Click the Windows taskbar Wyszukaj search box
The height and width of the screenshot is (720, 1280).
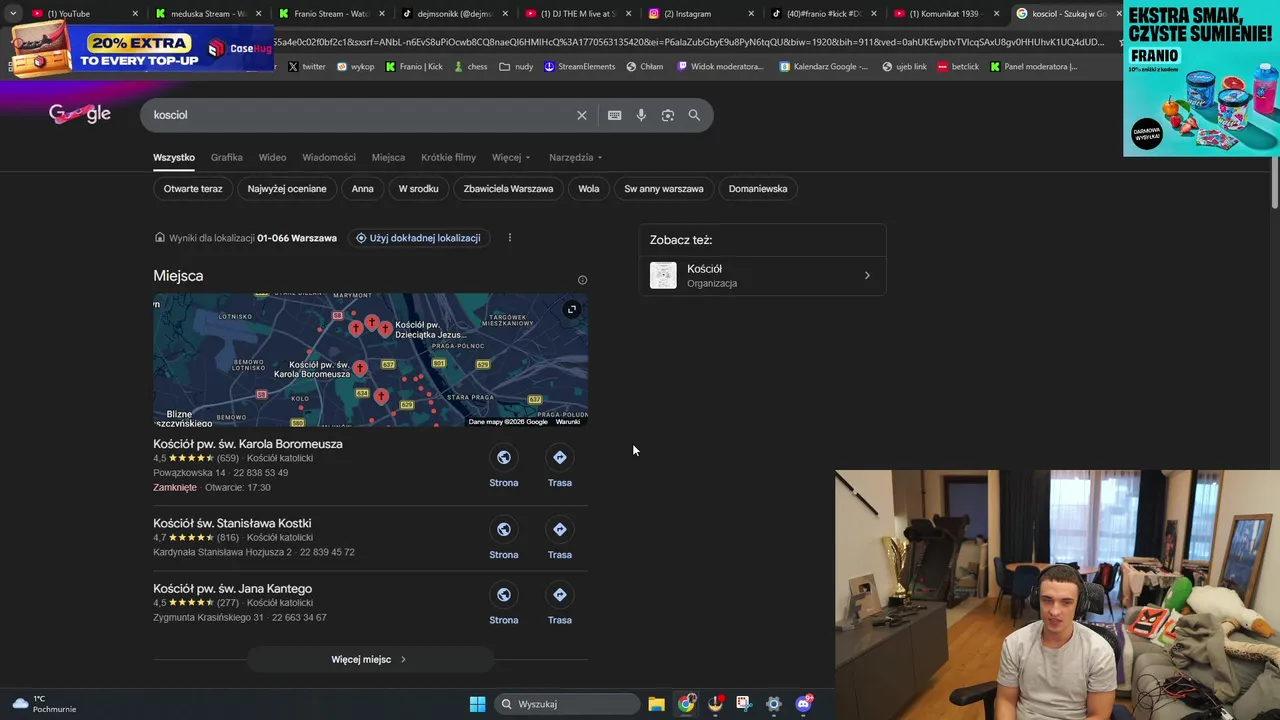[x=568, y=704]
